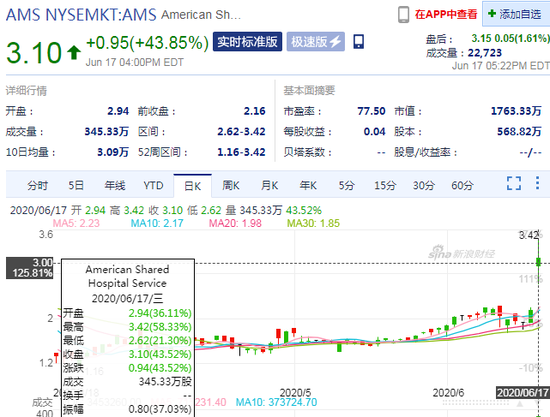Select the YTD chart tab

pyautogui.click(x=153, y=185)
